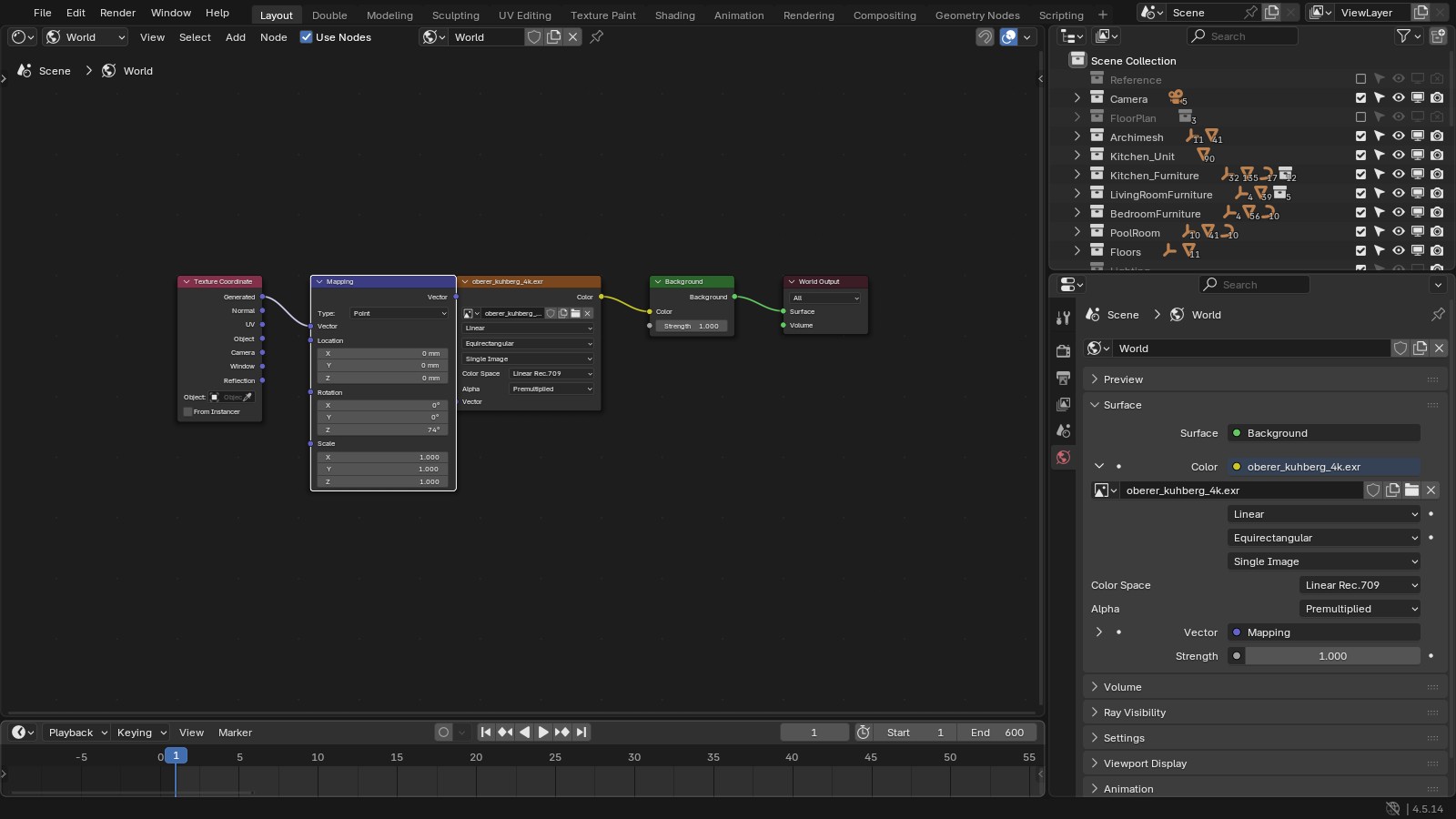Toggle snapping magnet in node editor
The height and width of the screenshot is (819, 1456).
click(x=985, y=37)
